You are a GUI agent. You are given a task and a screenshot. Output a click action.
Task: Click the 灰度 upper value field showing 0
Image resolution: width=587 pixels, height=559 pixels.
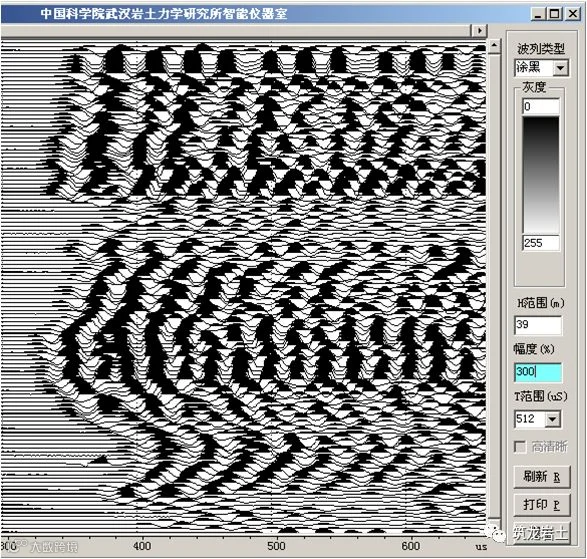(x=541, y=107)
